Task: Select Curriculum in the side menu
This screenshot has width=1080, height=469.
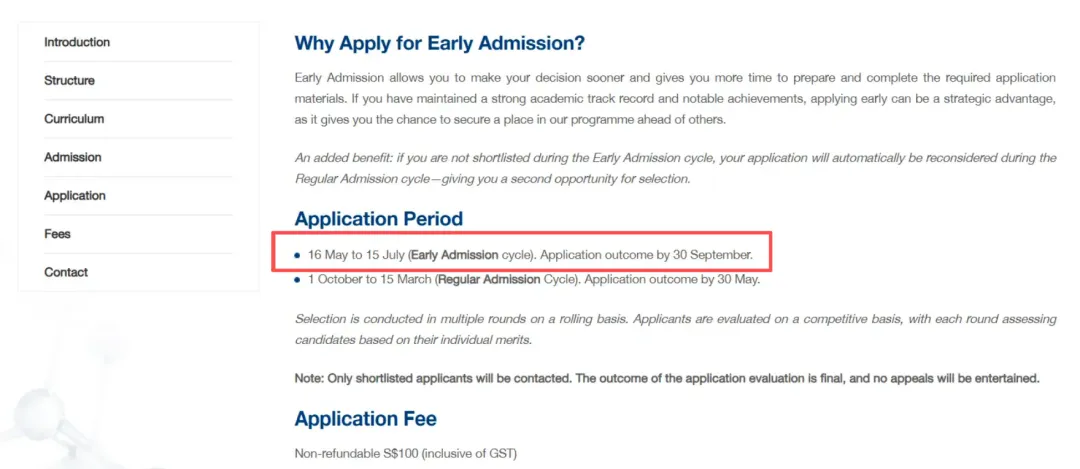Action: pyautogui.click(x=74, y=119)
